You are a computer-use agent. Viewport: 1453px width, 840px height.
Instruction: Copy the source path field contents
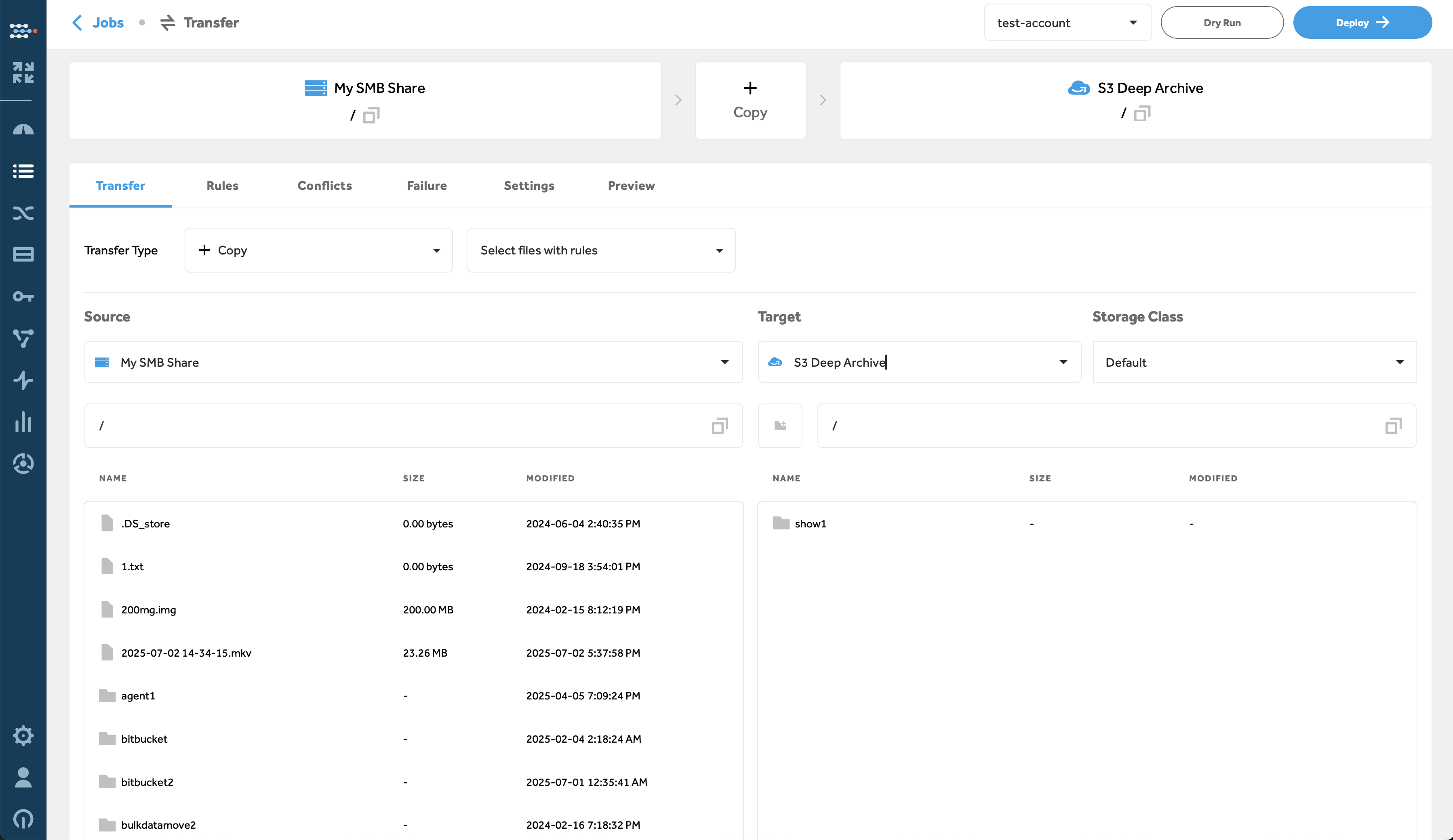point(720,426)
